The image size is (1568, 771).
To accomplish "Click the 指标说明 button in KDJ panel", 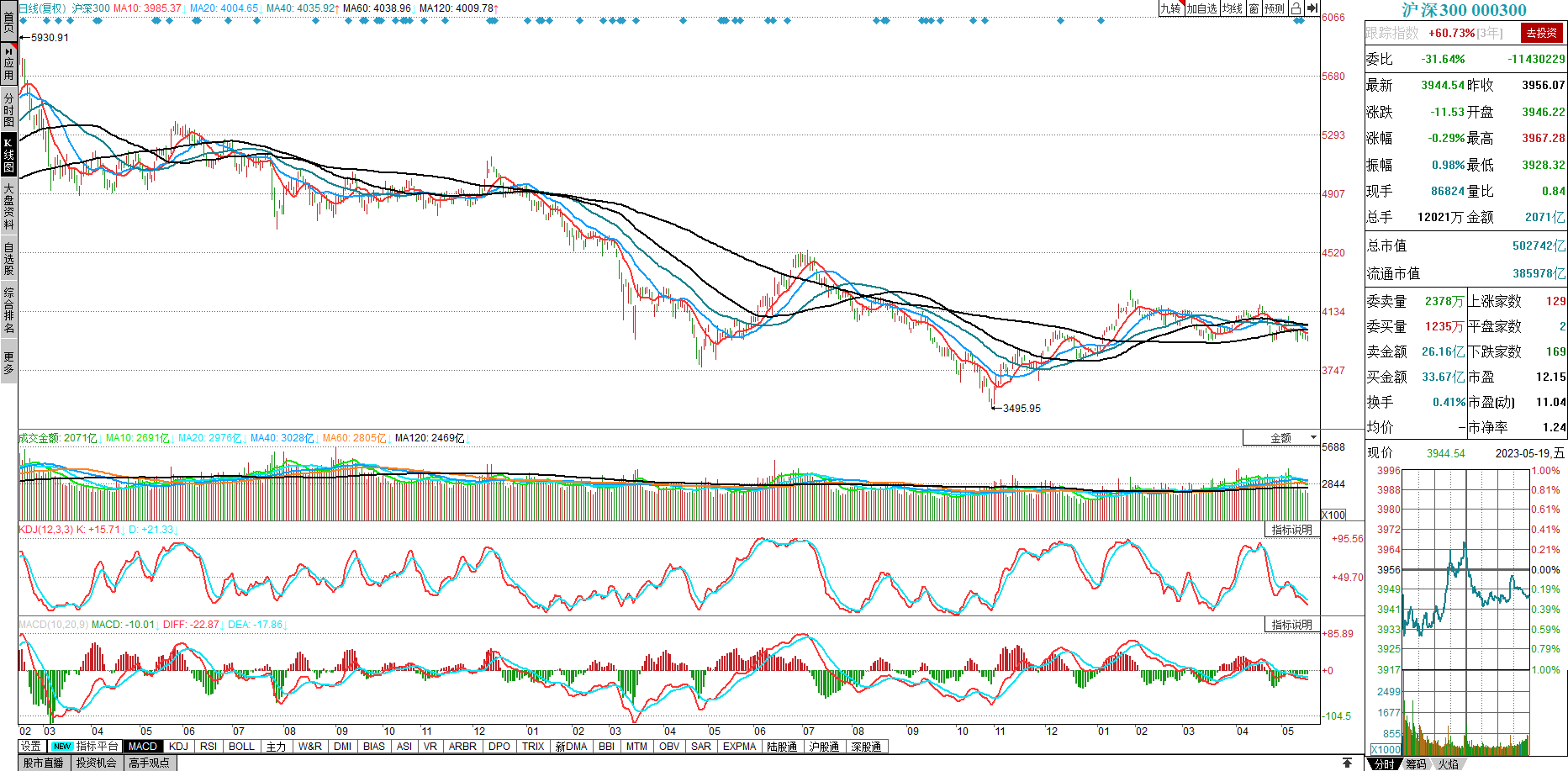I will [x=1291, y=530].
